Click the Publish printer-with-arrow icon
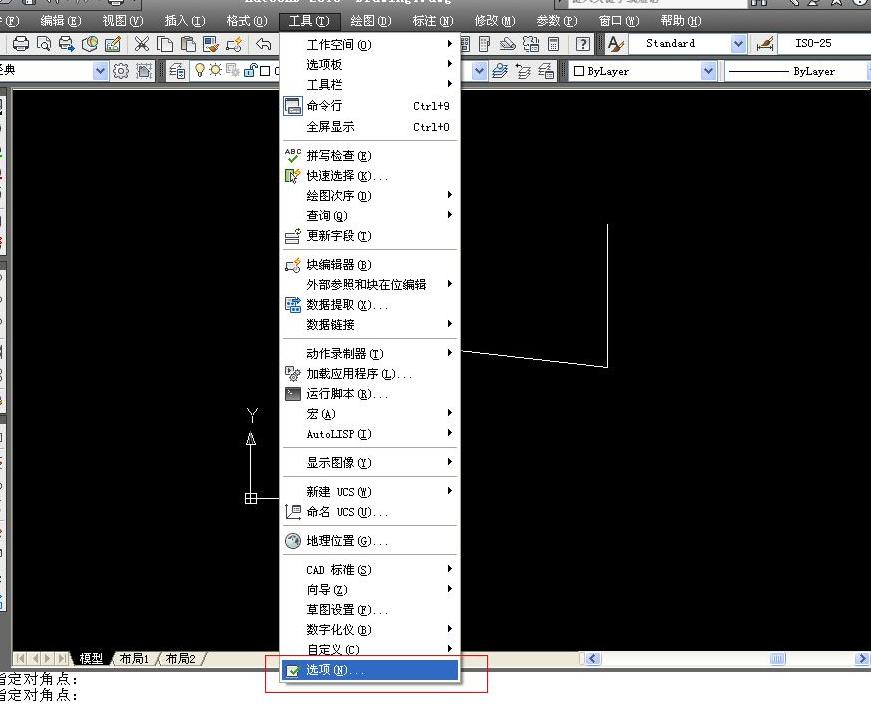This screenshot has height=710, width=871. pos(66,43)
